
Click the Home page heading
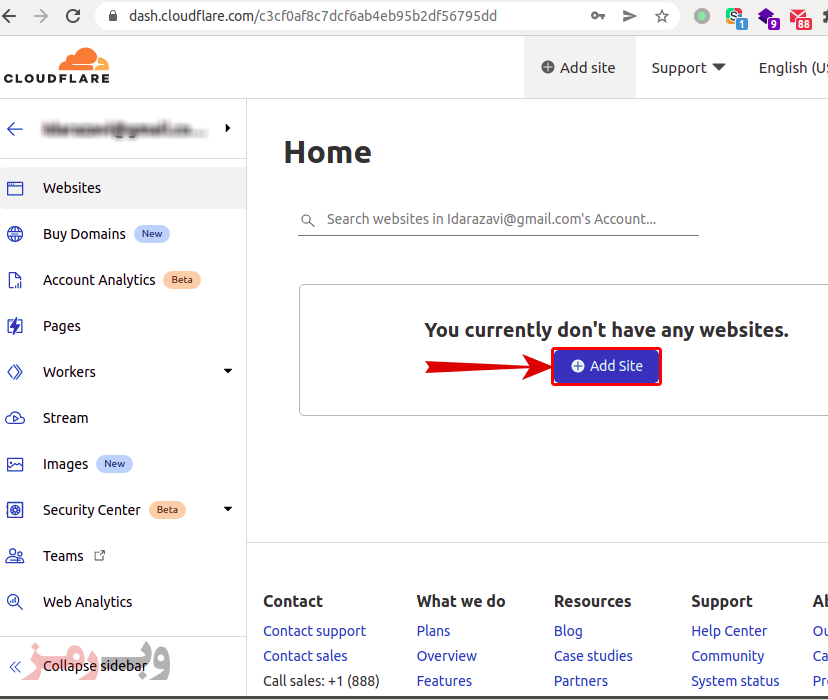328,153
